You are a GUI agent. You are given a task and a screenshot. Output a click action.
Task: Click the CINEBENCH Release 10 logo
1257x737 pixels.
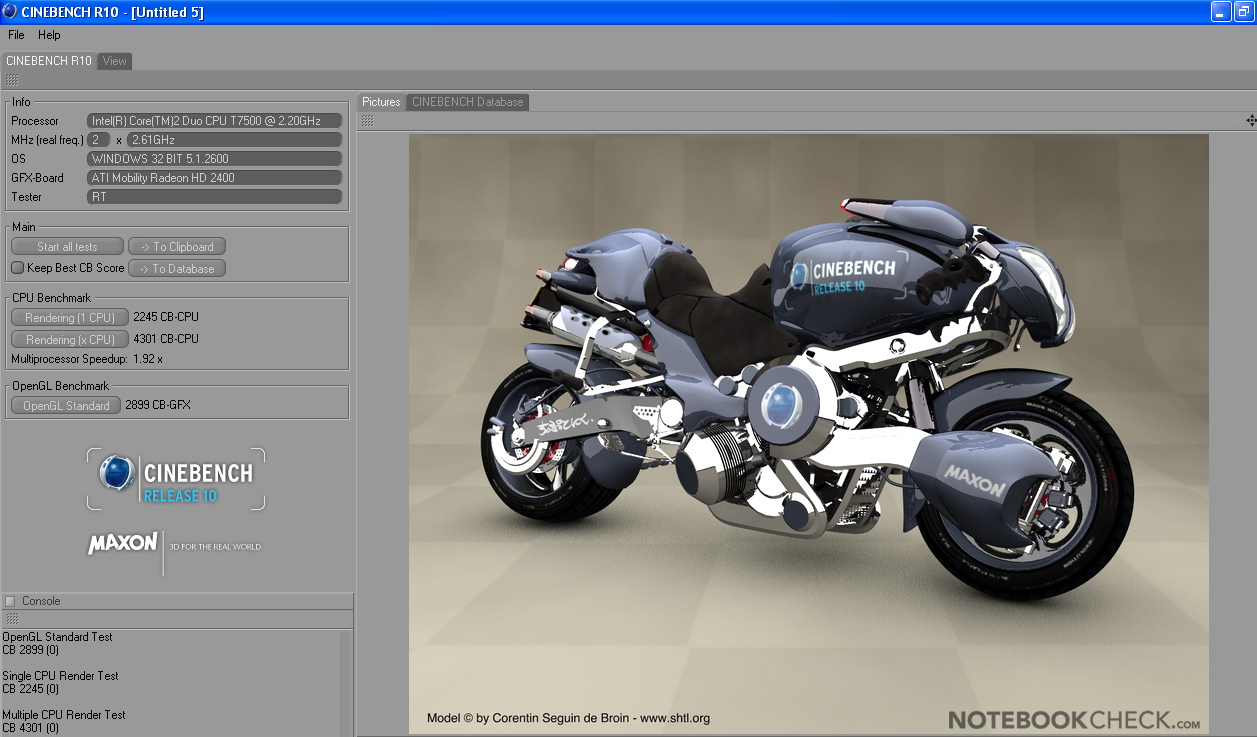[176, 479]
